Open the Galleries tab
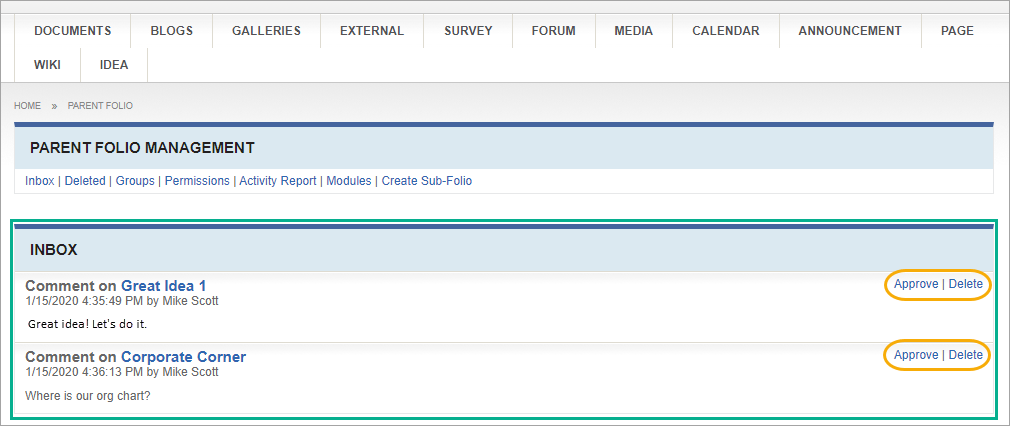The height and width of the screenshot is (426, 1010). pos(266,31)
